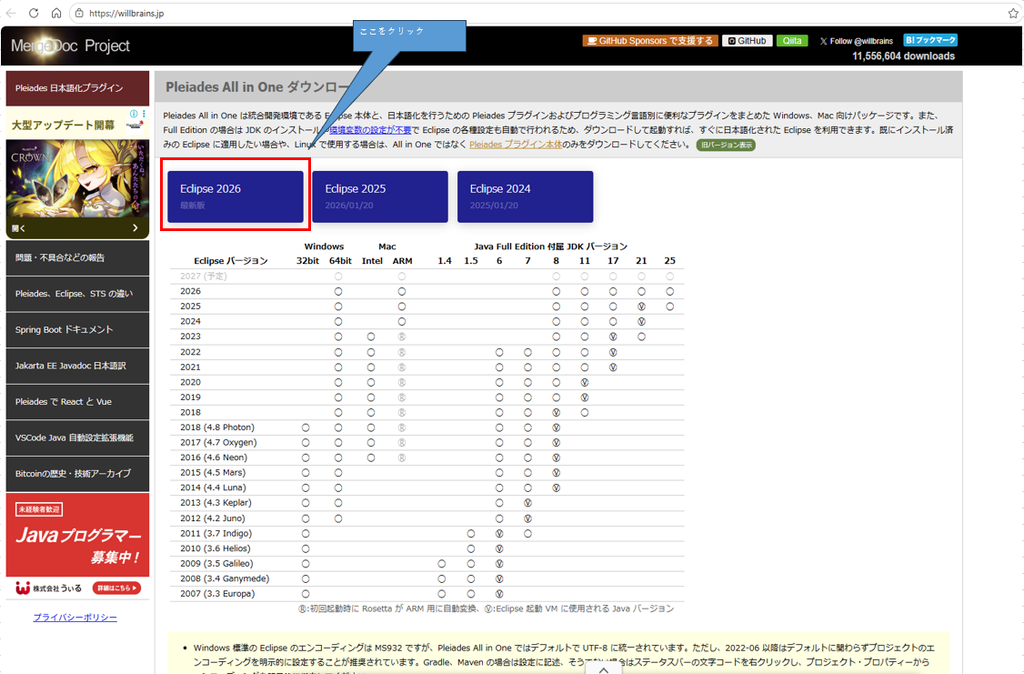1024x674 pixels.
Task: Reload the page with the refresh icon
Action: (x=34, y=13)
